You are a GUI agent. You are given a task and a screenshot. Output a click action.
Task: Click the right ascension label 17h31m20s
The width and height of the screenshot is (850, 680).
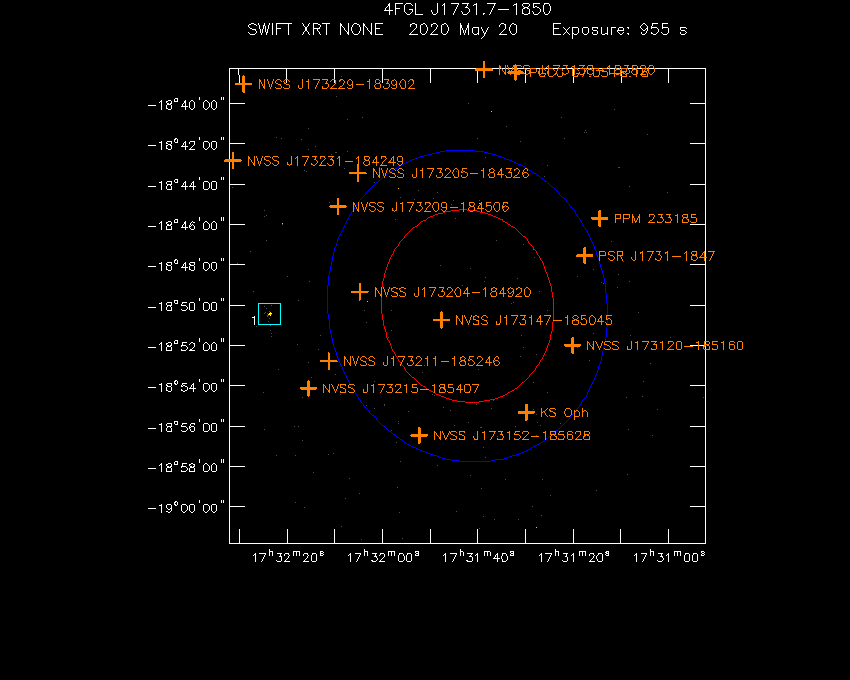[574, 557]
